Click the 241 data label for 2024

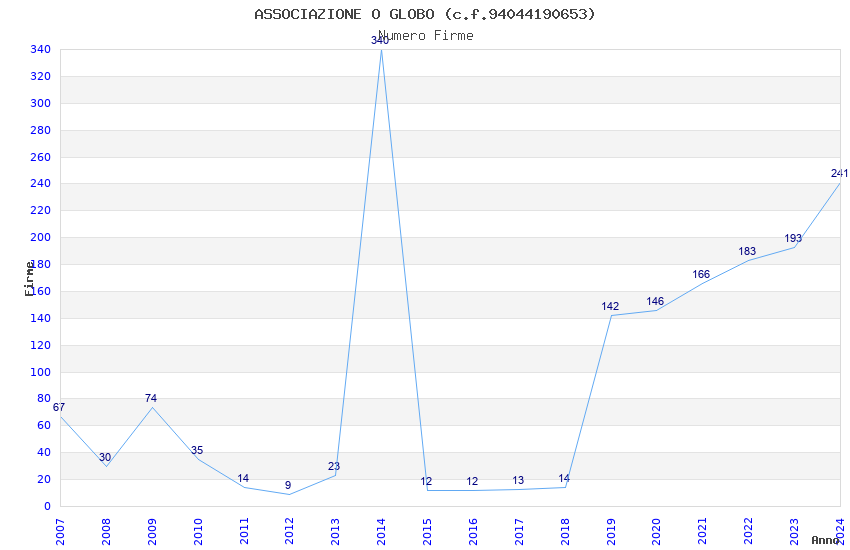pos(840,173)
